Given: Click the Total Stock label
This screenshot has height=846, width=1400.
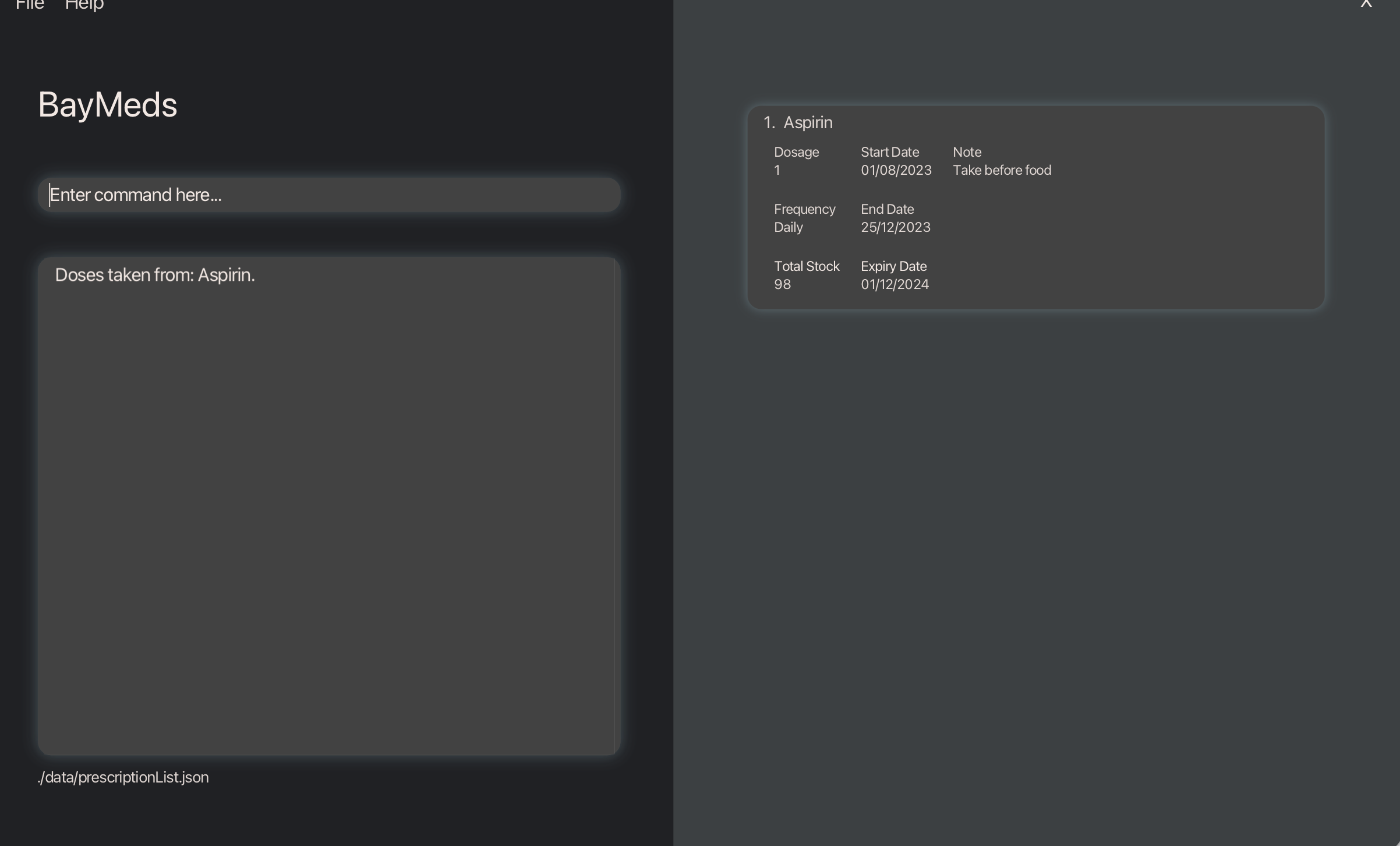Looking at the screenshot, I should [806, 266].
